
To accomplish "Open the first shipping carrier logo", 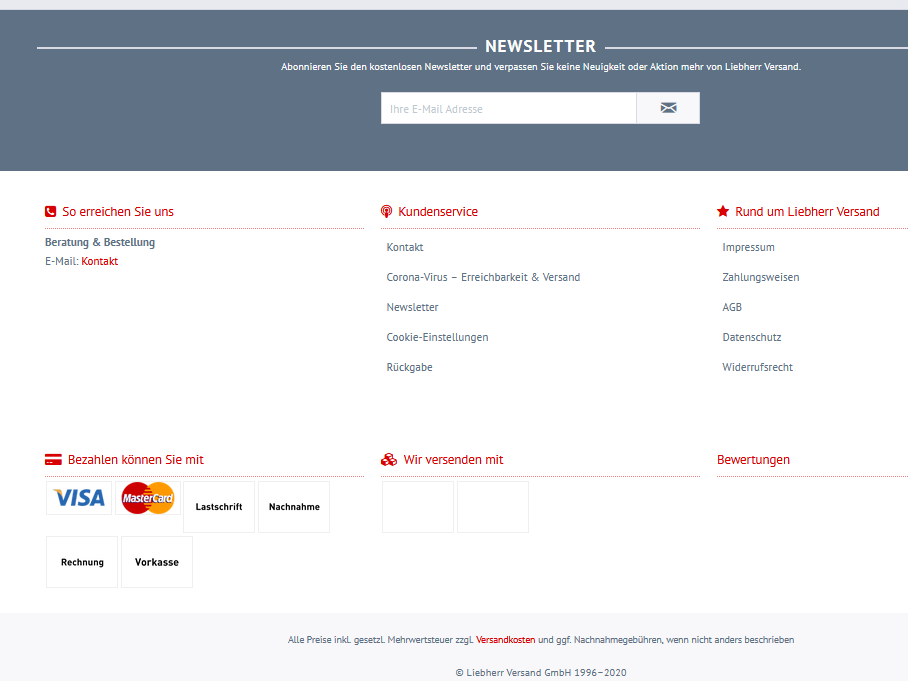I will 418,507.
